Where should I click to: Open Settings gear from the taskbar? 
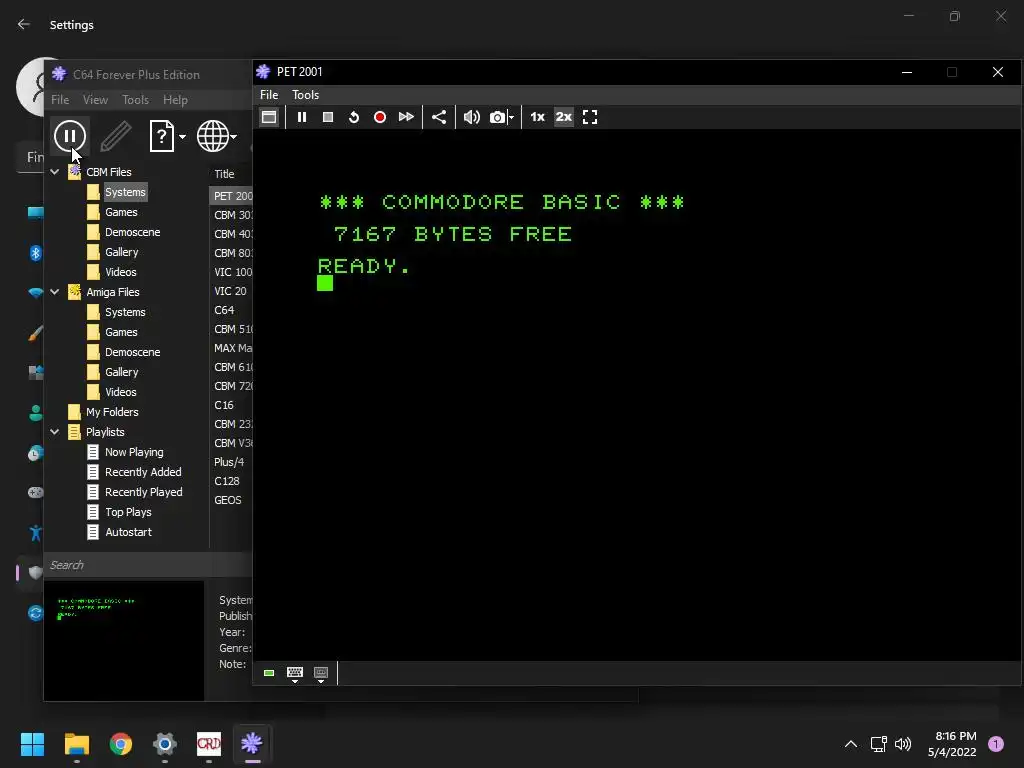[x=165, y=744]
